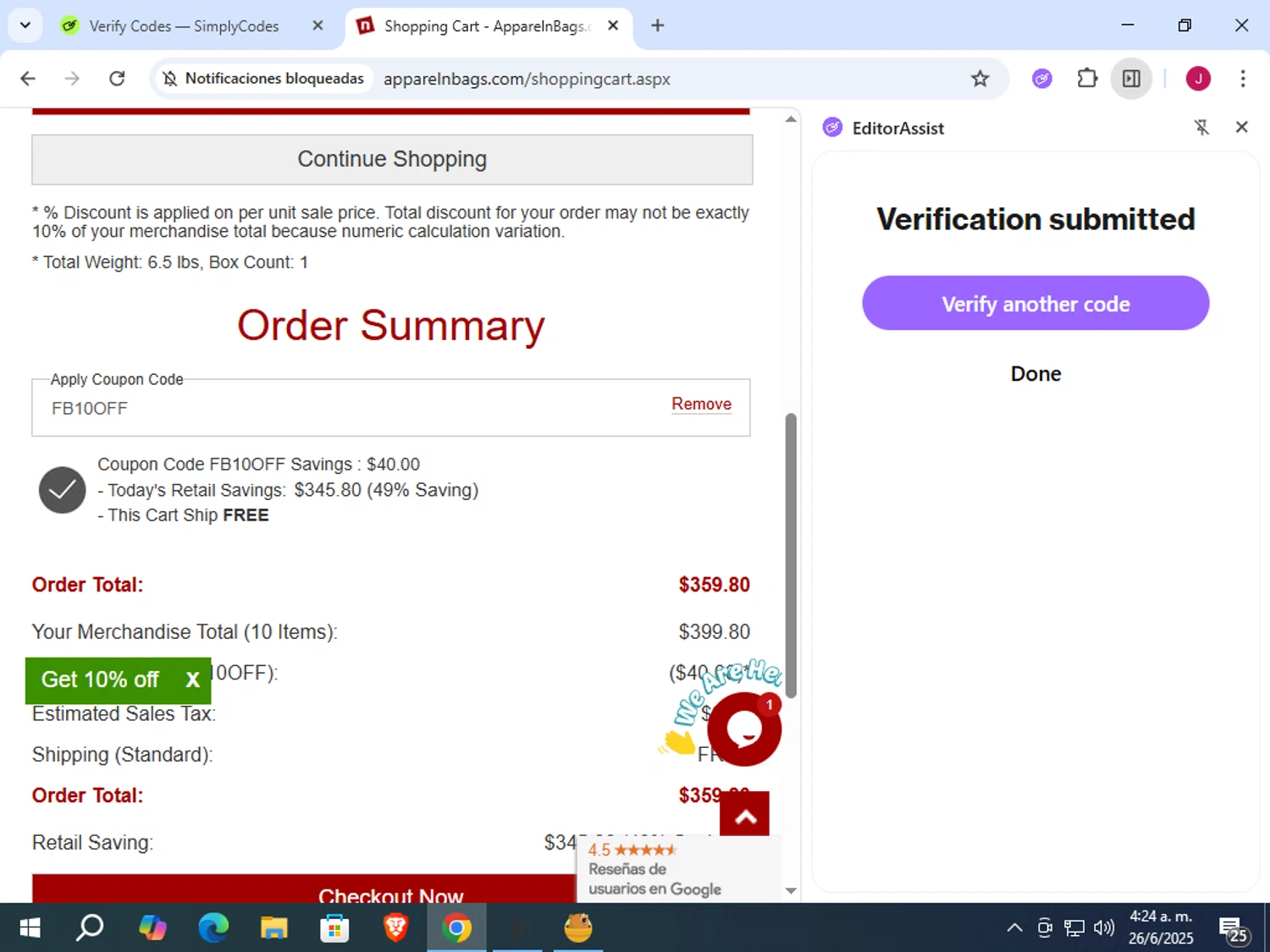Open the network icon in system tray

coord(1074,928)
